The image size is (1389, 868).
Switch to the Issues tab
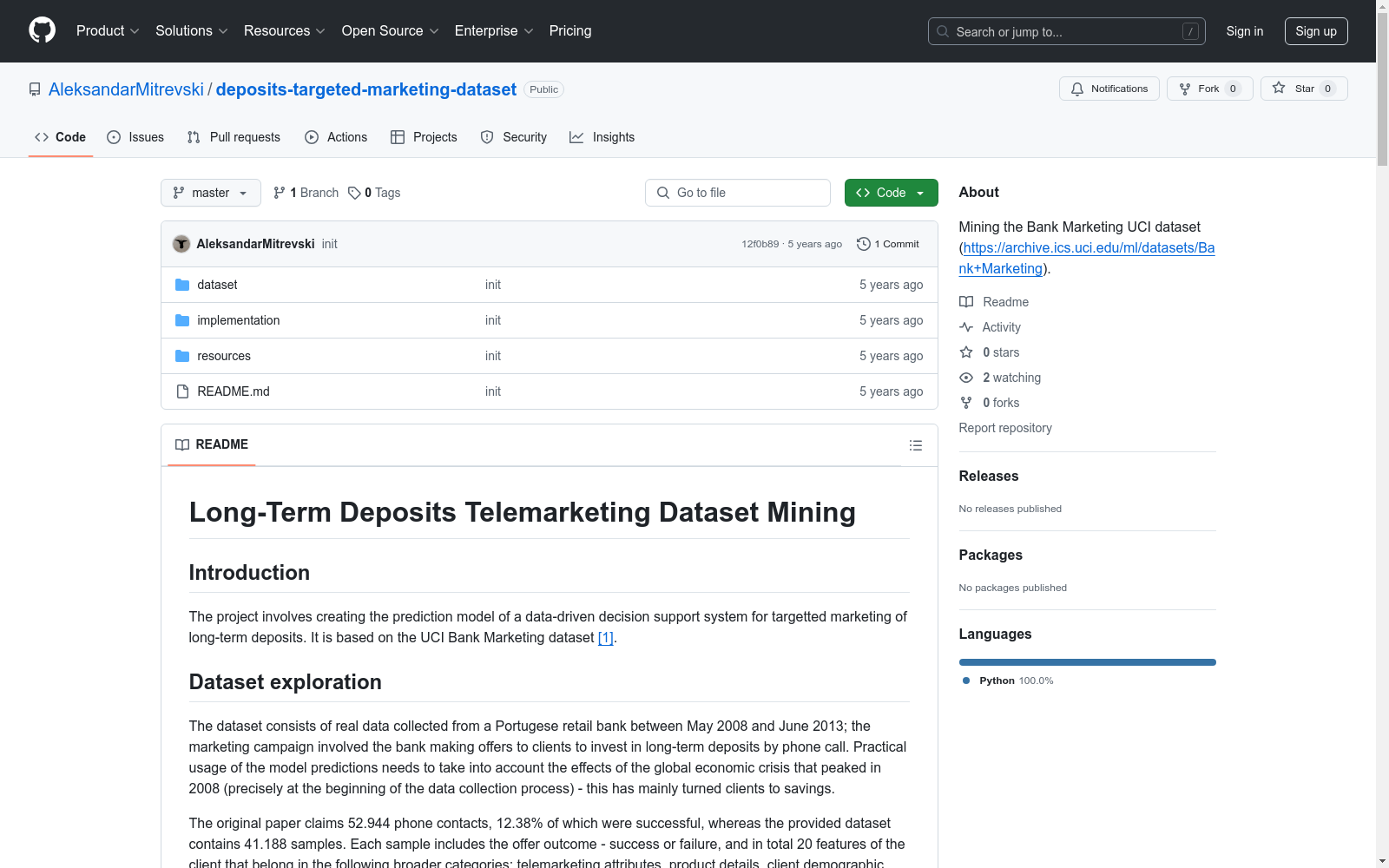pyautogui.click(x=135, y=137)
